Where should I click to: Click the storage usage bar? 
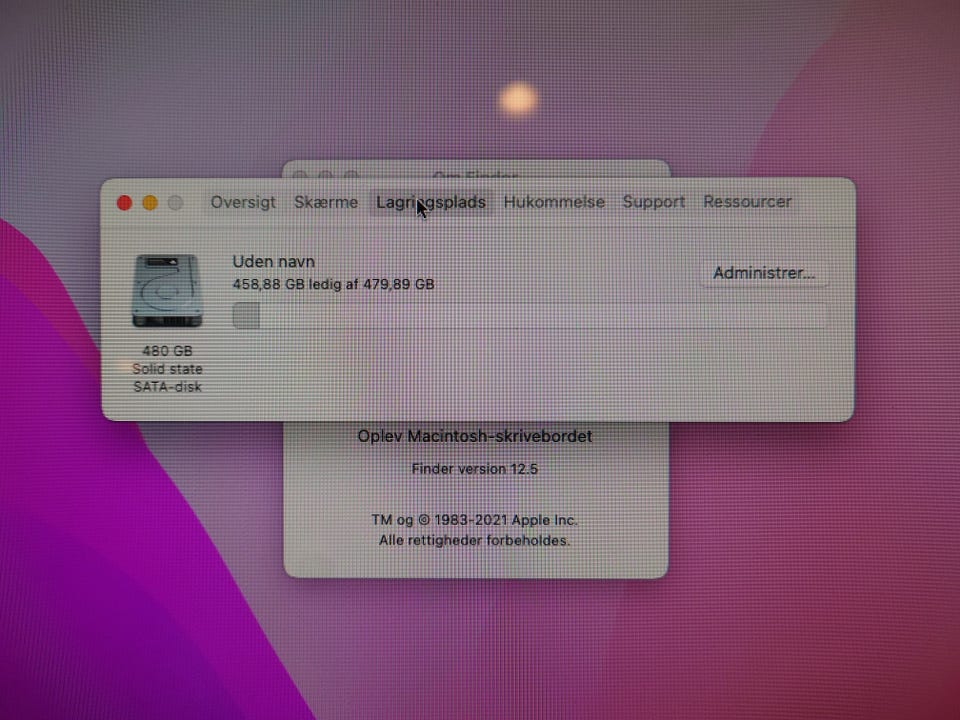click(x=530, y=316)
